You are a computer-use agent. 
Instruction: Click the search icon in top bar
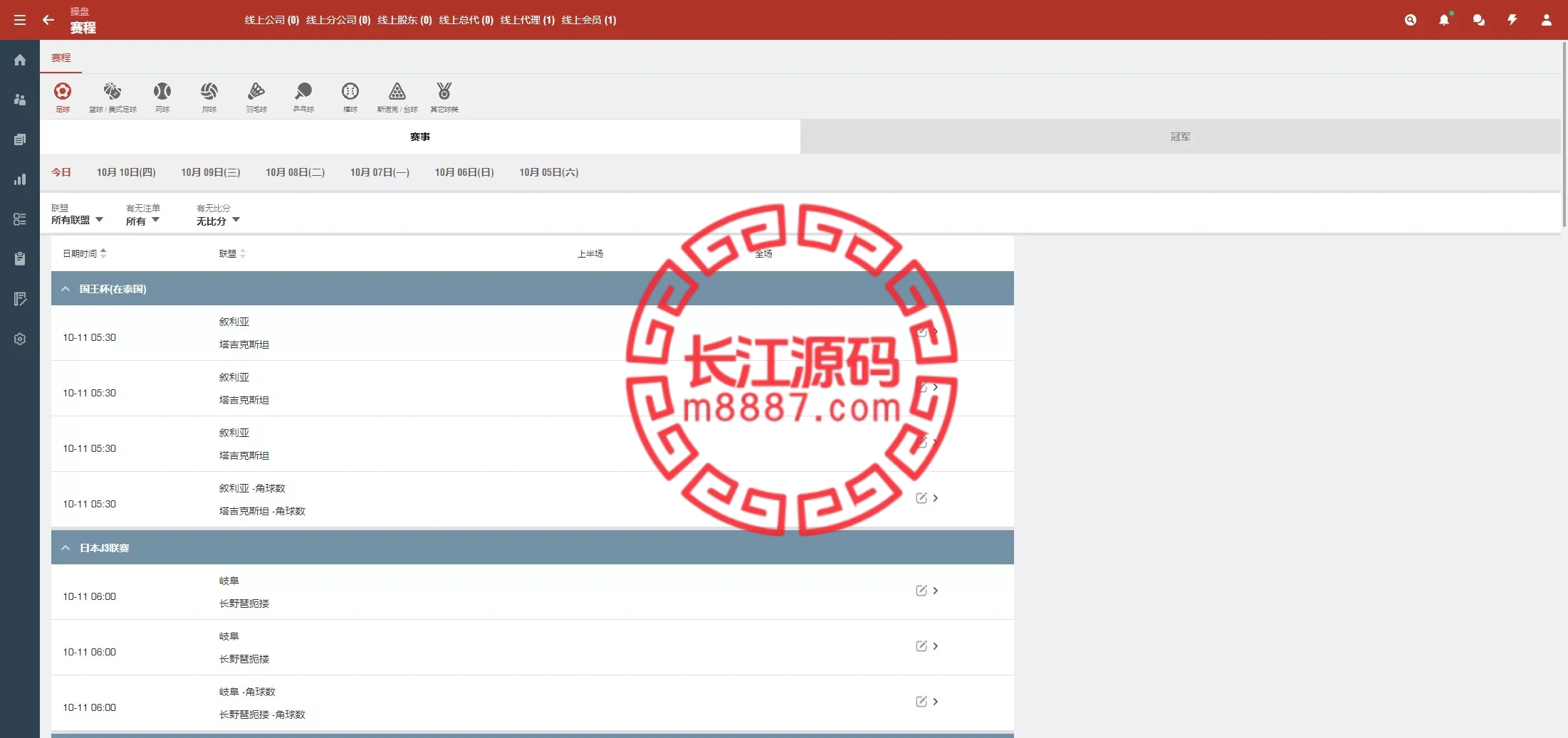tap(1411, 20)
